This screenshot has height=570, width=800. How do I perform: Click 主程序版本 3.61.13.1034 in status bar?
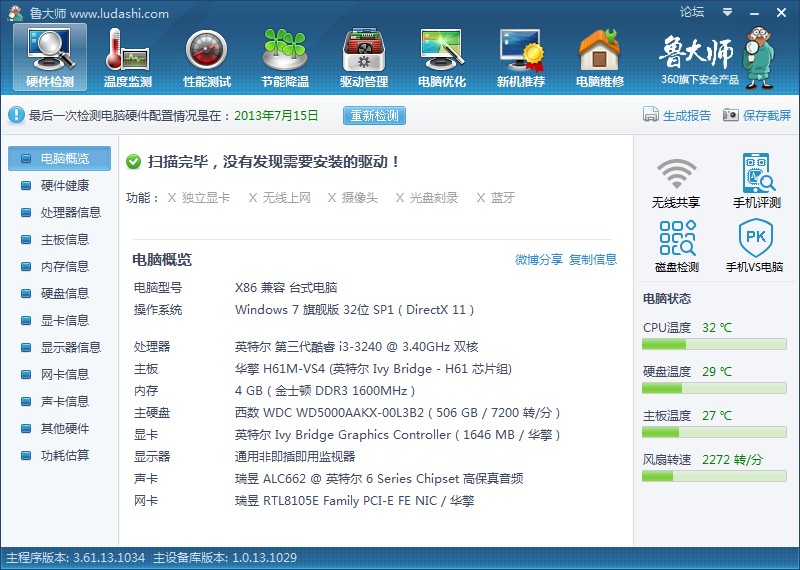tap(76, 557)
